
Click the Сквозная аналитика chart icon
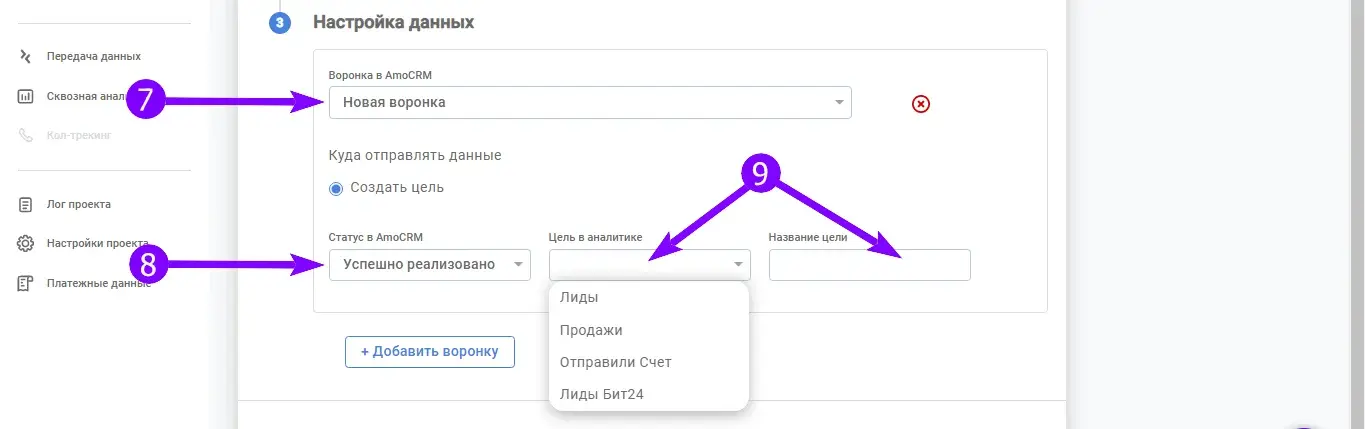click(x=26, y=97)
